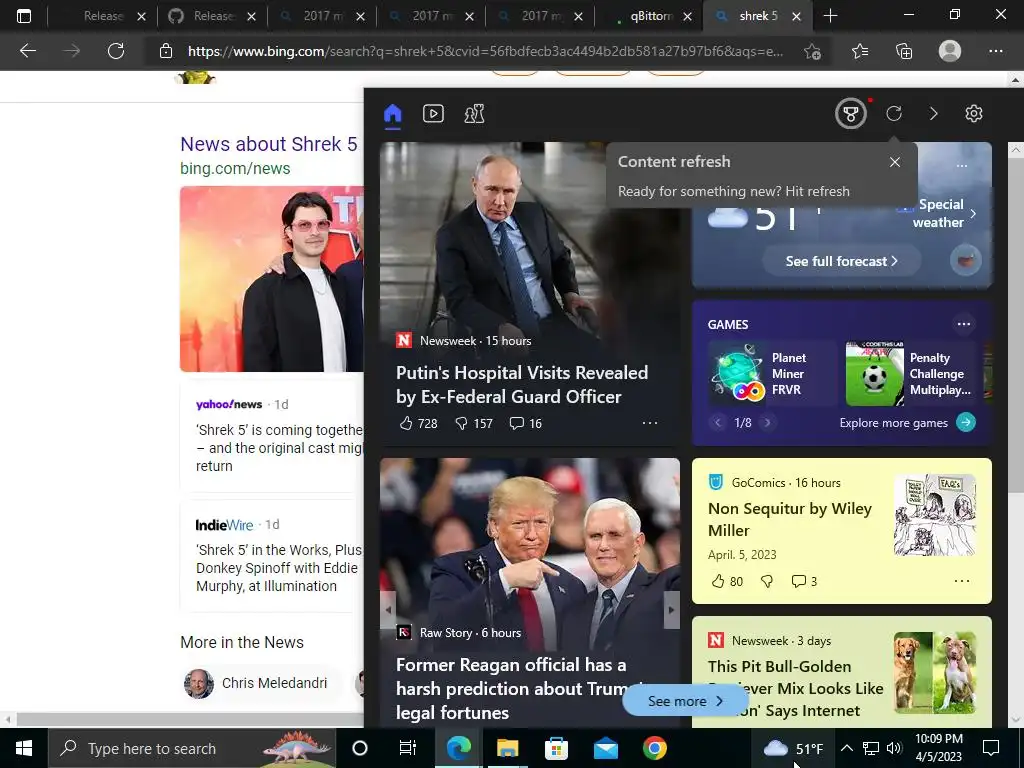Open the Games chess-piece tab icon
The image size is (1024, 768).
[x=474, y=114]
